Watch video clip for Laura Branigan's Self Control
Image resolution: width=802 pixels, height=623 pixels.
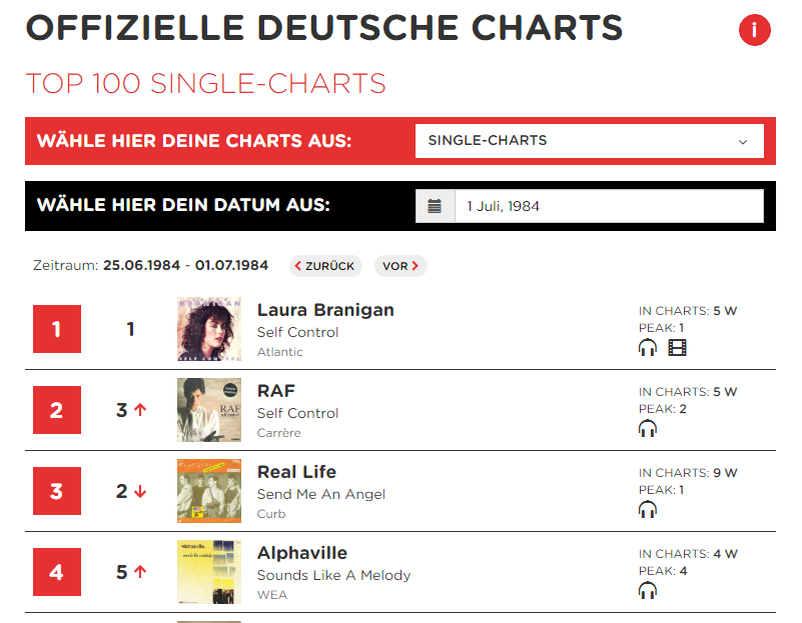click(x=677, y=348)
